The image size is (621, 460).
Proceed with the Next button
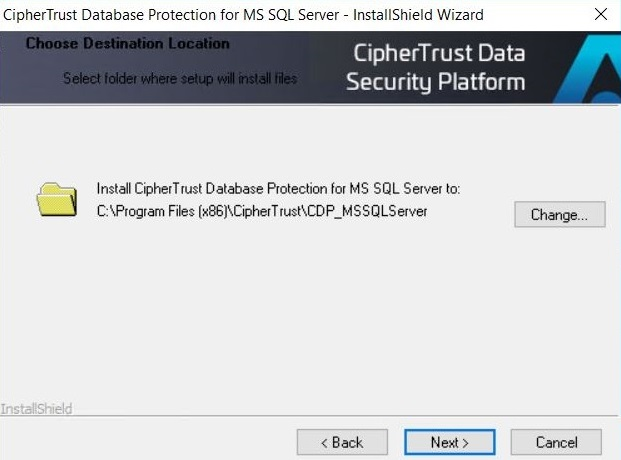[450, 442]
